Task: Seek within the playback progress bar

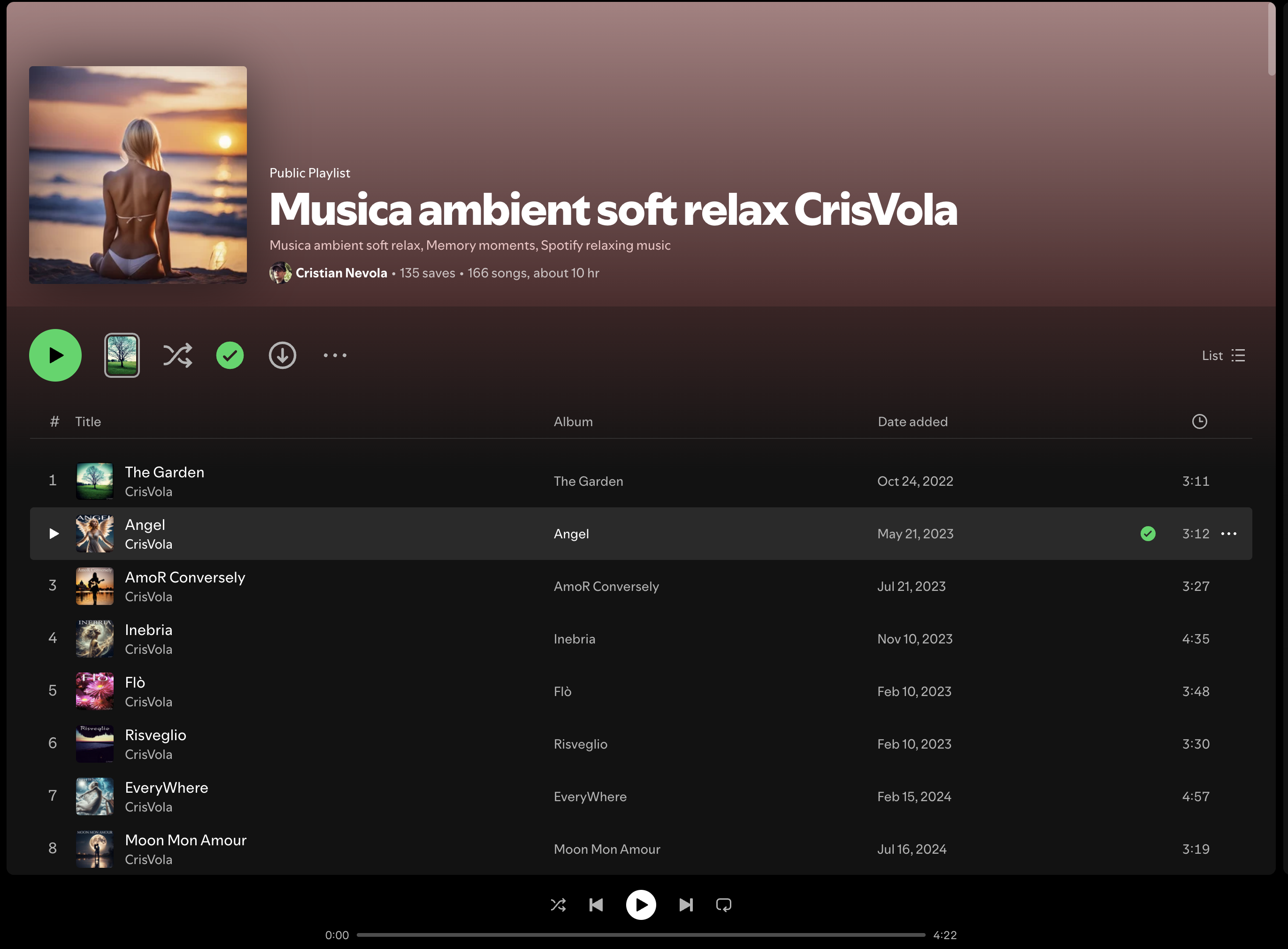Action: [x=641, y=934]
